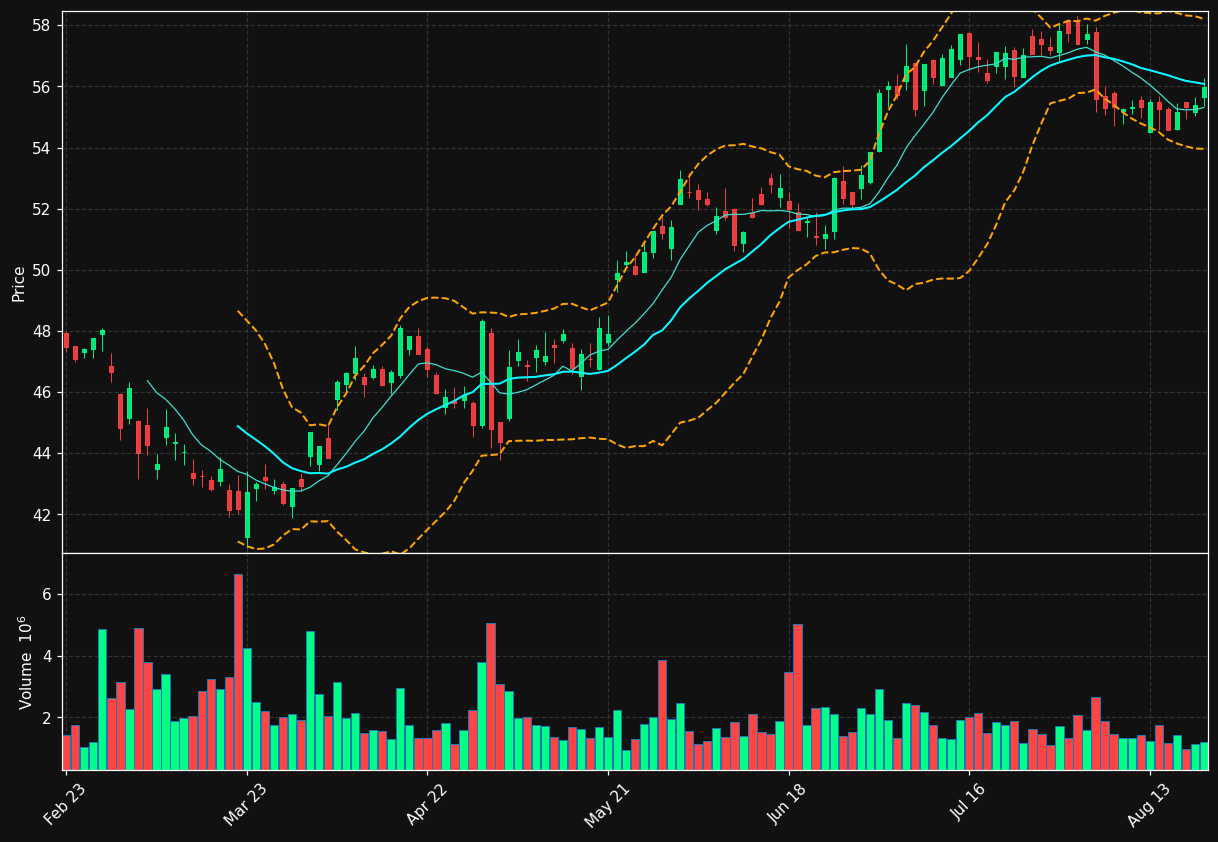Click the first red candlestick at chart's left edge

coord(66,340)
